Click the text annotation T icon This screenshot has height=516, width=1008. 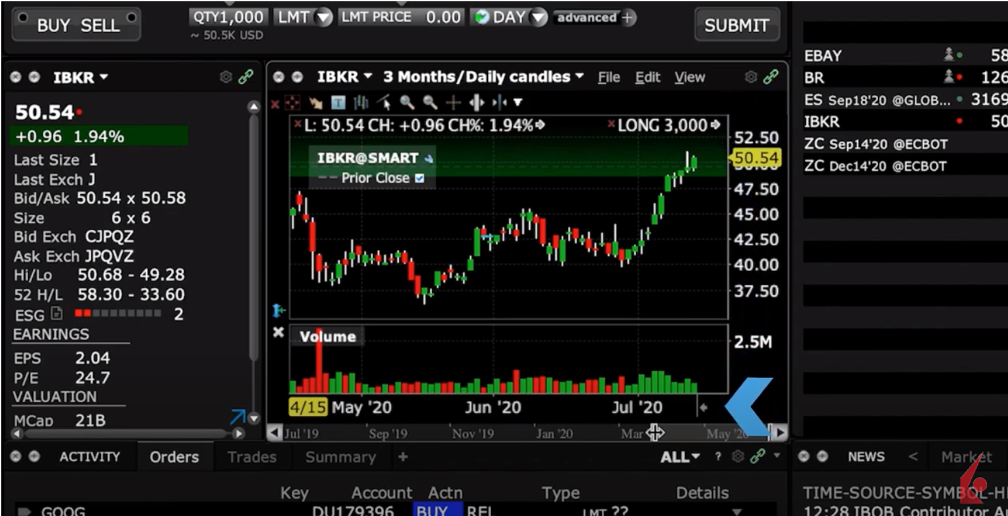(x=338, y=102)
